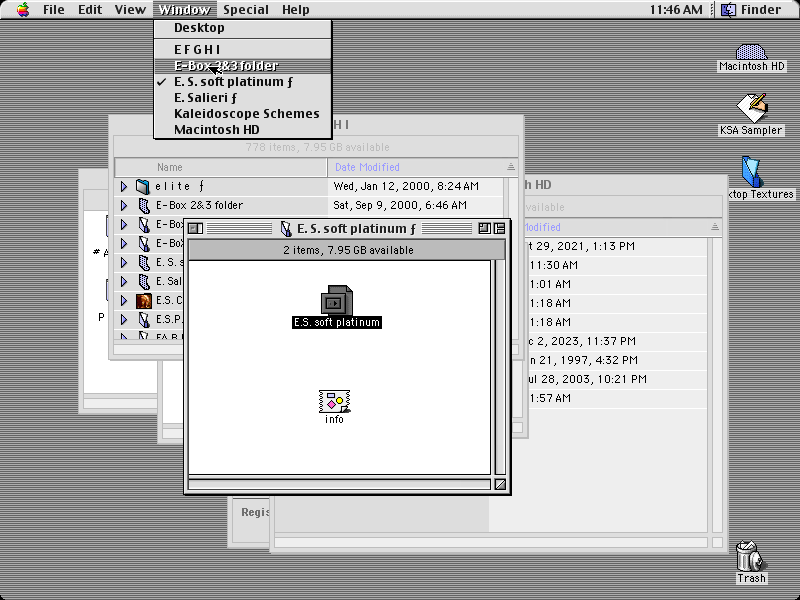
Task: Click Modified column header in Macintosh HD window
Action: (616, 227)
